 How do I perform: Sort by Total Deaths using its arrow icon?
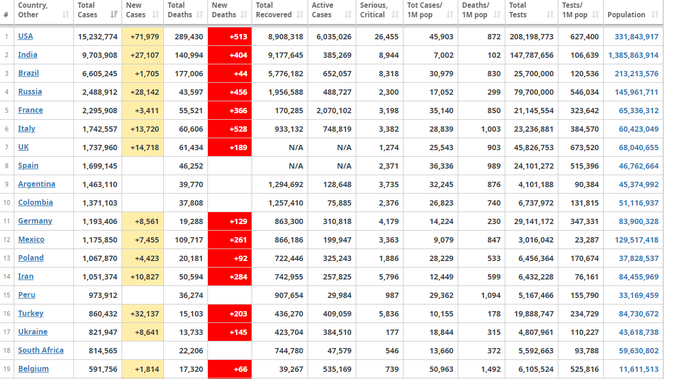click(x=200, y=15)
